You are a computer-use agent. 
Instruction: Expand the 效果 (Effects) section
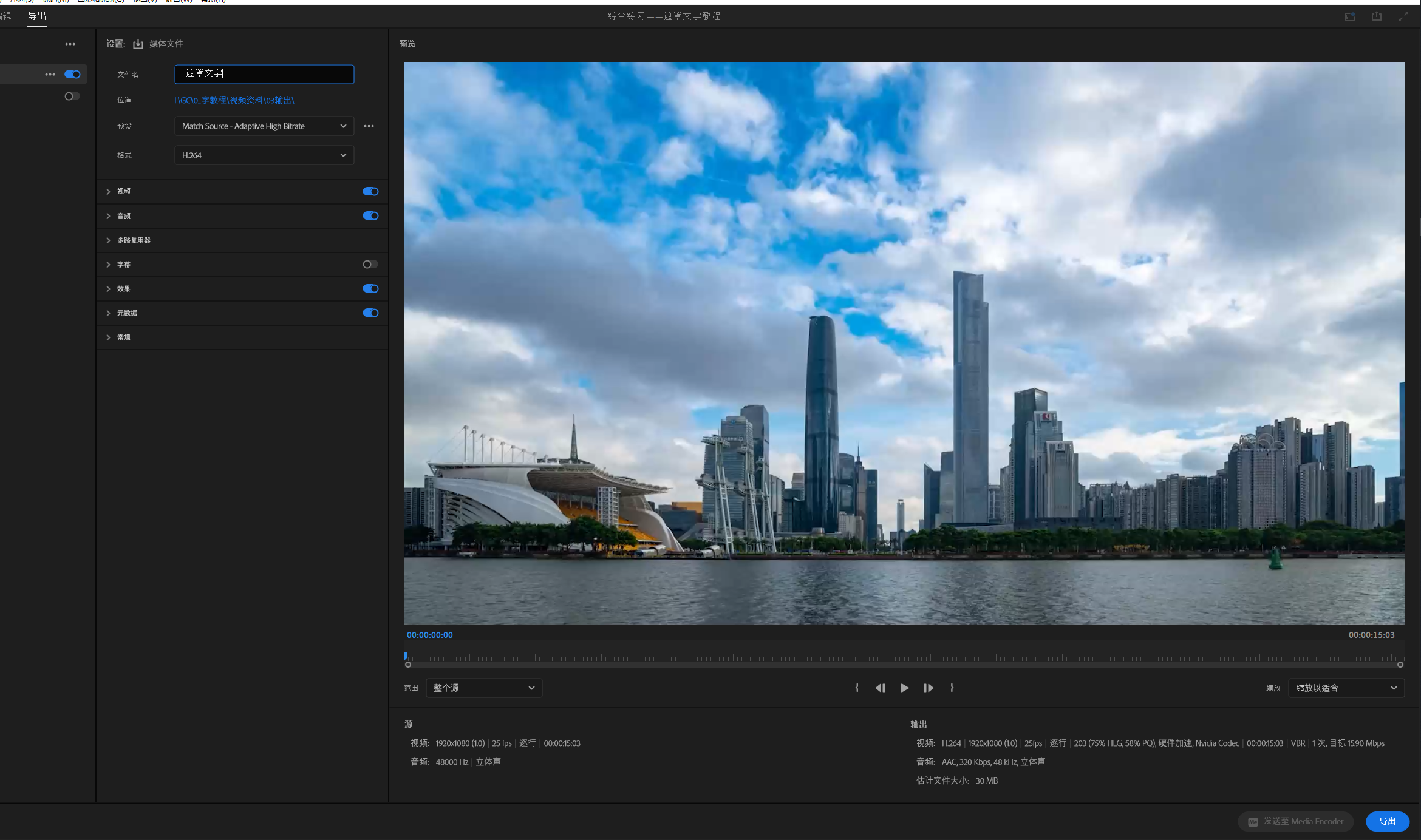coord(124,289)
